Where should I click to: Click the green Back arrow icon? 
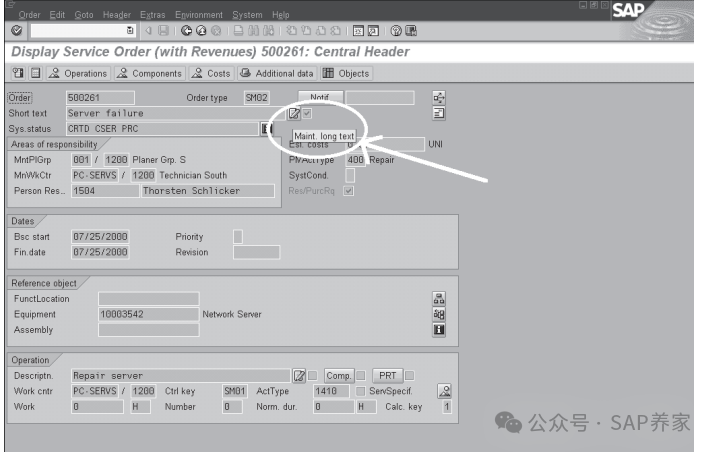186,30
